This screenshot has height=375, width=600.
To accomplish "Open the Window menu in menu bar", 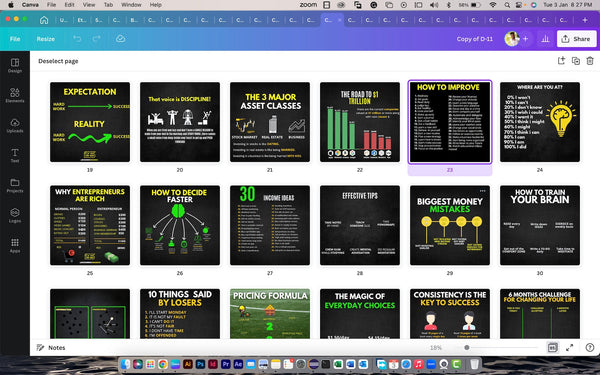I will point(131,5).
